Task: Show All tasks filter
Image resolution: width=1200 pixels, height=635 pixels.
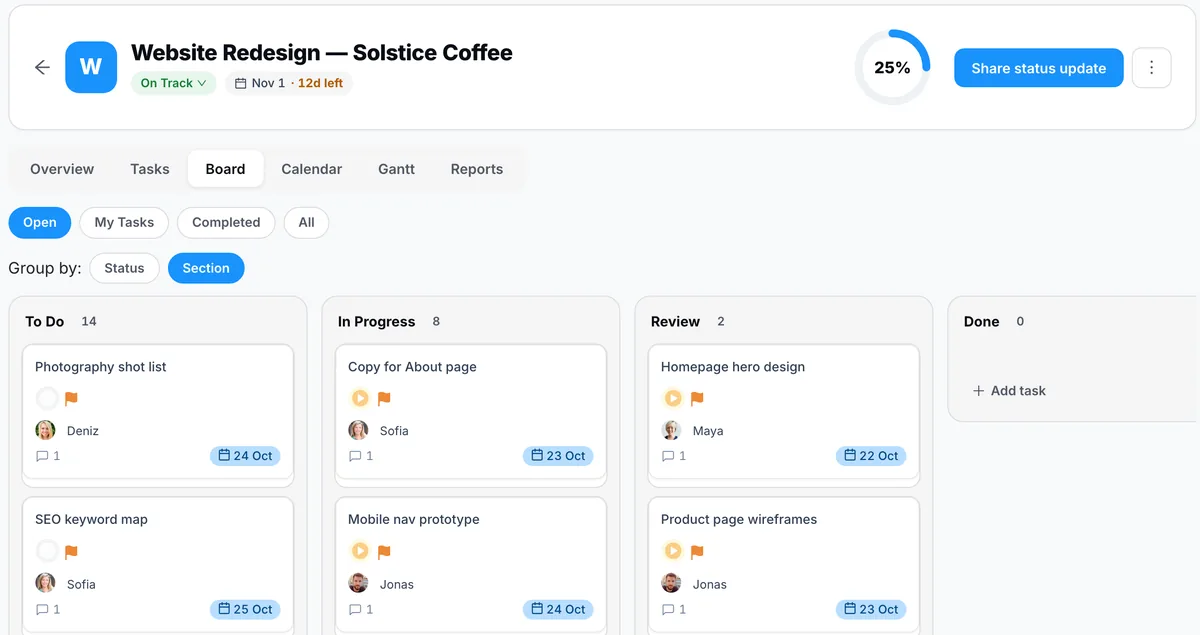Action: [306, 222]
